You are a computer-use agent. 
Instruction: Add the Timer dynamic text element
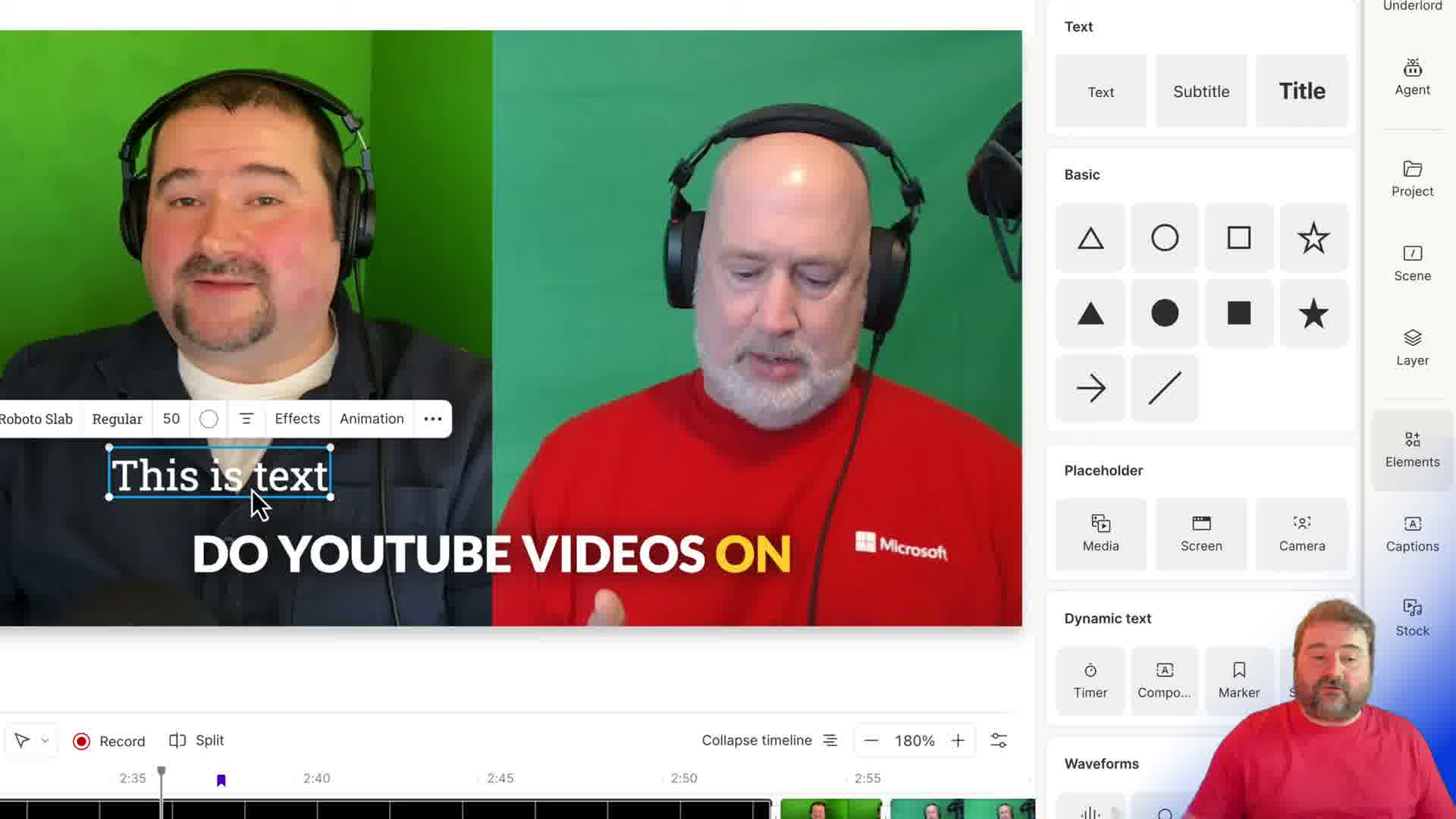pyautogui.click(x=1090, y=679)
